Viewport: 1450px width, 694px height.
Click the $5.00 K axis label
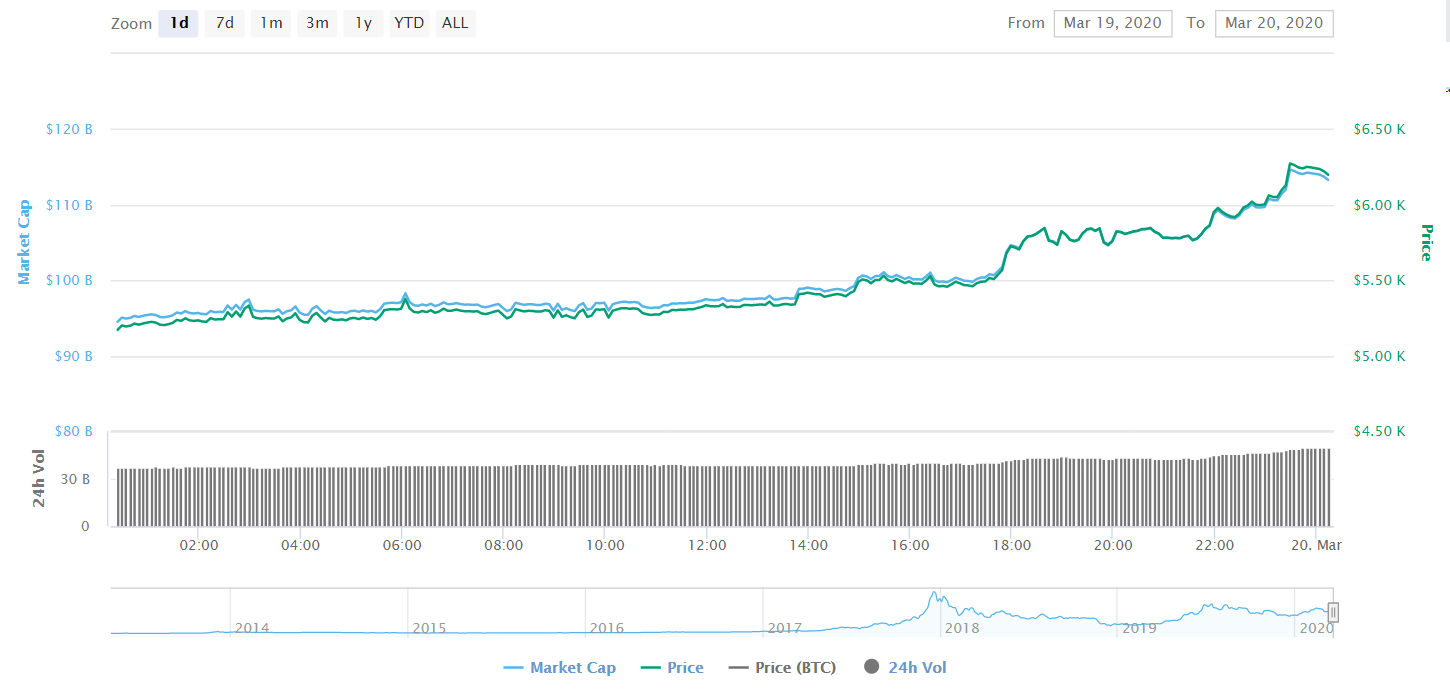point(1380,356)
